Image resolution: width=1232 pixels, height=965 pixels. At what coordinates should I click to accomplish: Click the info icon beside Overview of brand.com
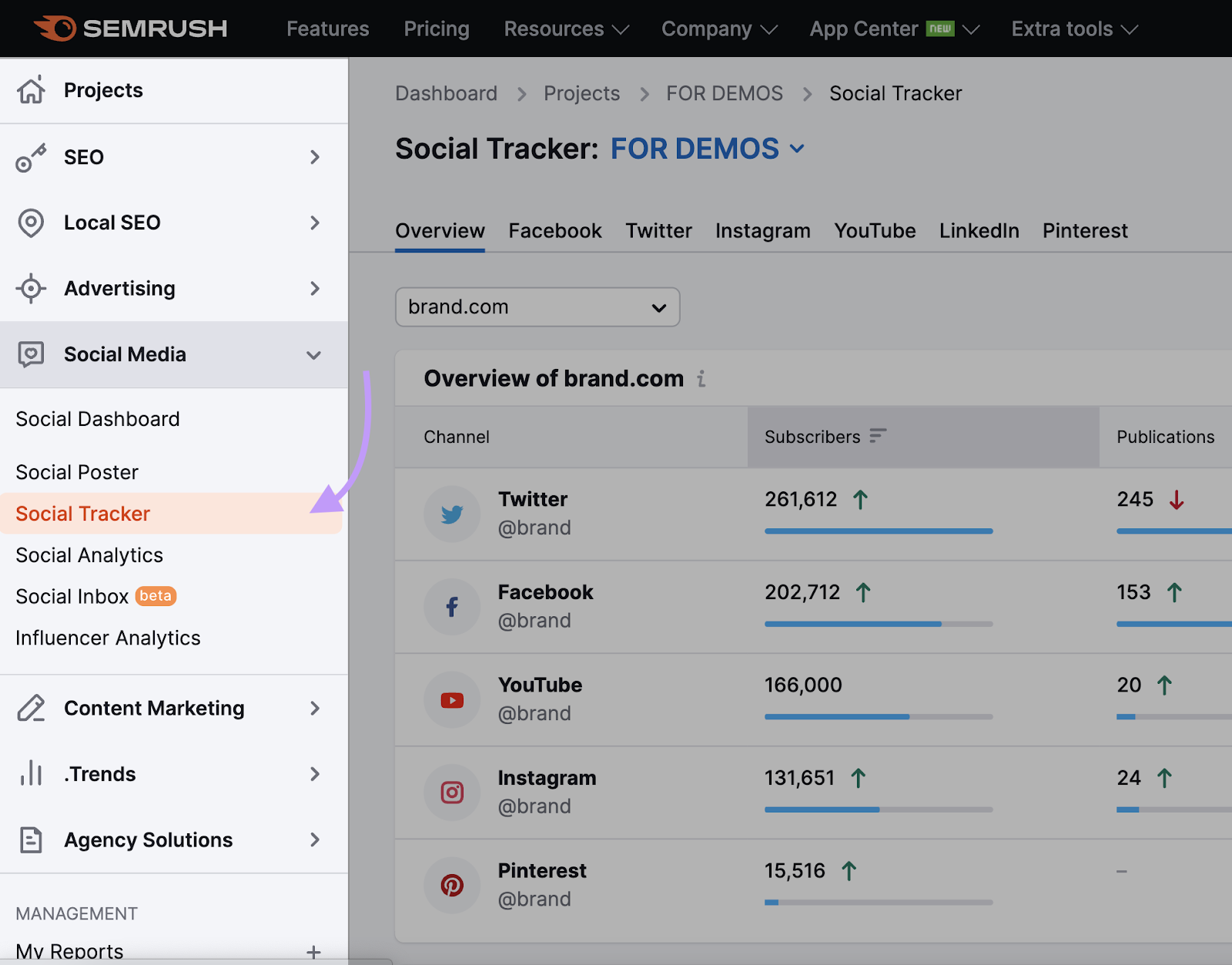click(x=701, y=379)
